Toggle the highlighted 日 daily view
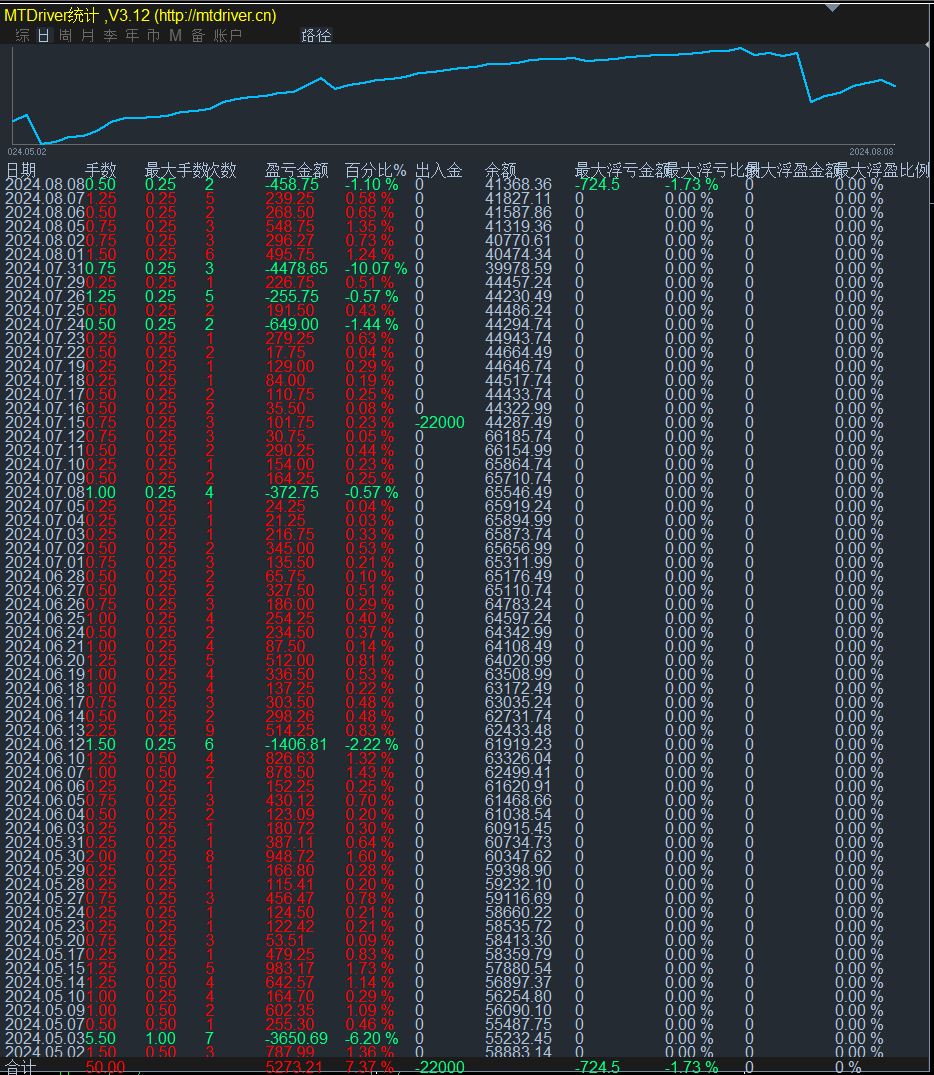Screen dimensions: 934x1075 coord(41,35)
